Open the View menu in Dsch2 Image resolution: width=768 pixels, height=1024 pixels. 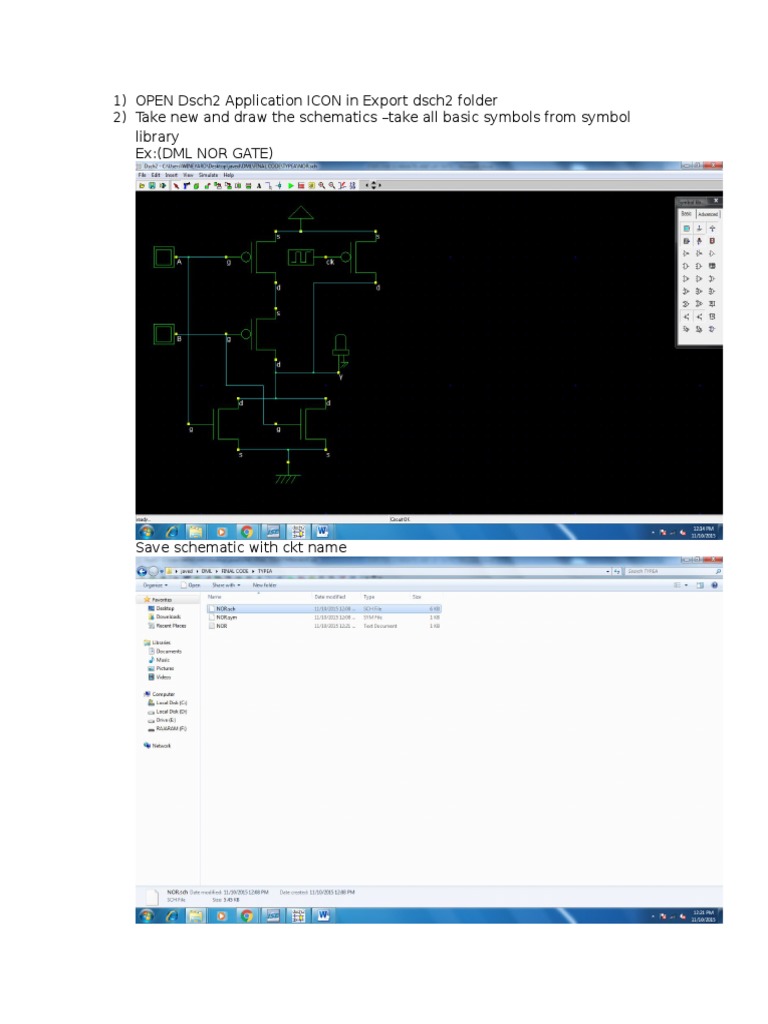[x=188, y=175]
